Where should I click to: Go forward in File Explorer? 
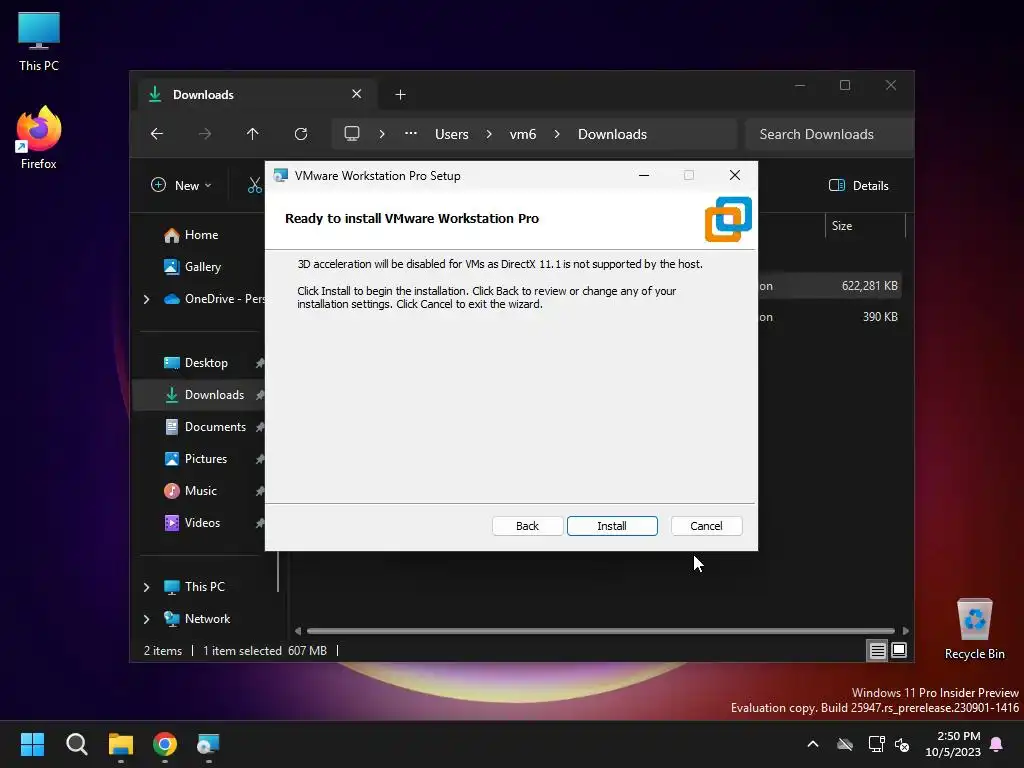(205, 134)
